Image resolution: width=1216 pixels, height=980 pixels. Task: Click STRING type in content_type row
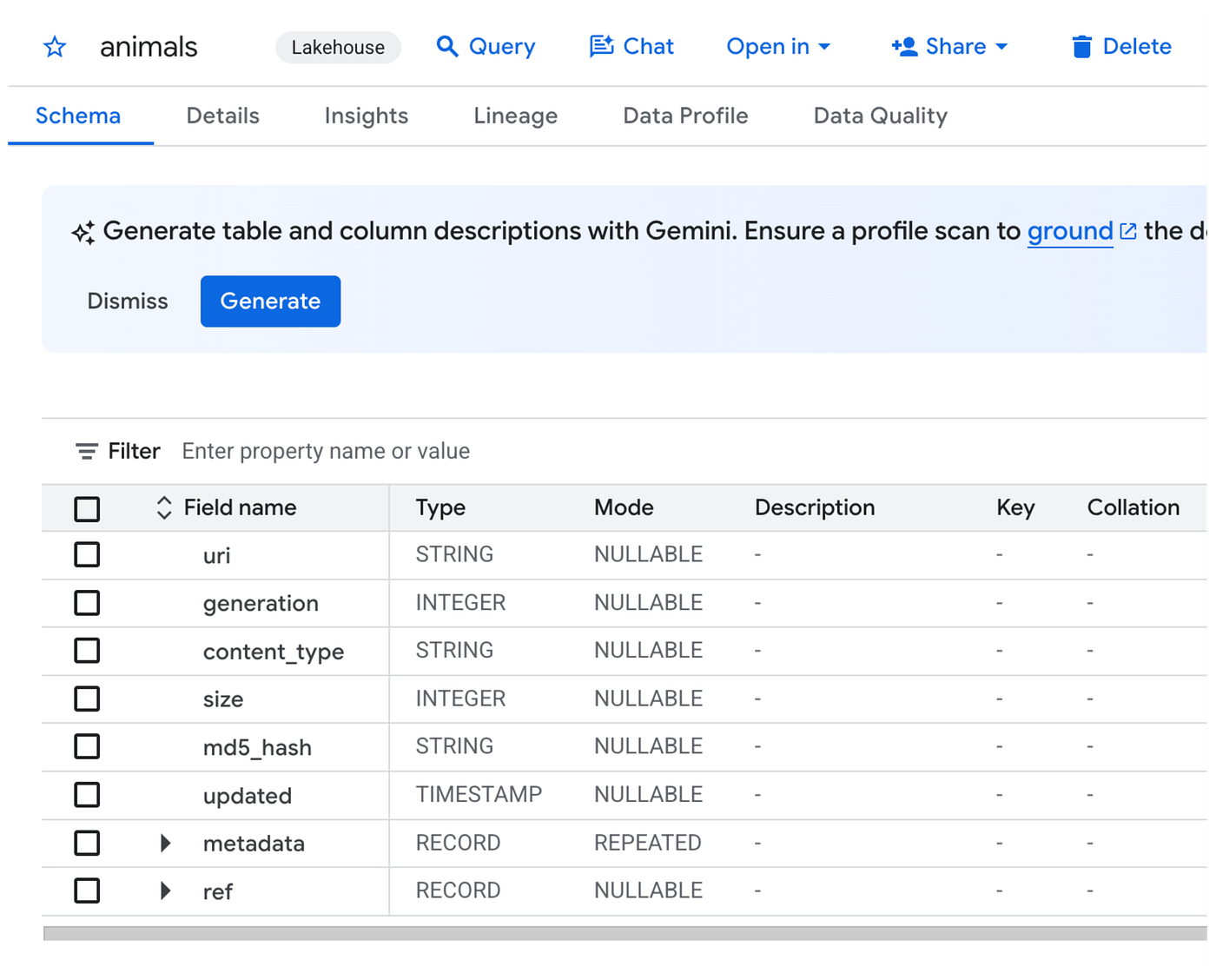coord(454,651)
